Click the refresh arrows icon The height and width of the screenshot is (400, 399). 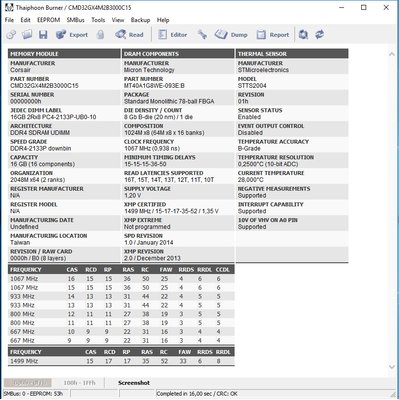tap(319, 34)
